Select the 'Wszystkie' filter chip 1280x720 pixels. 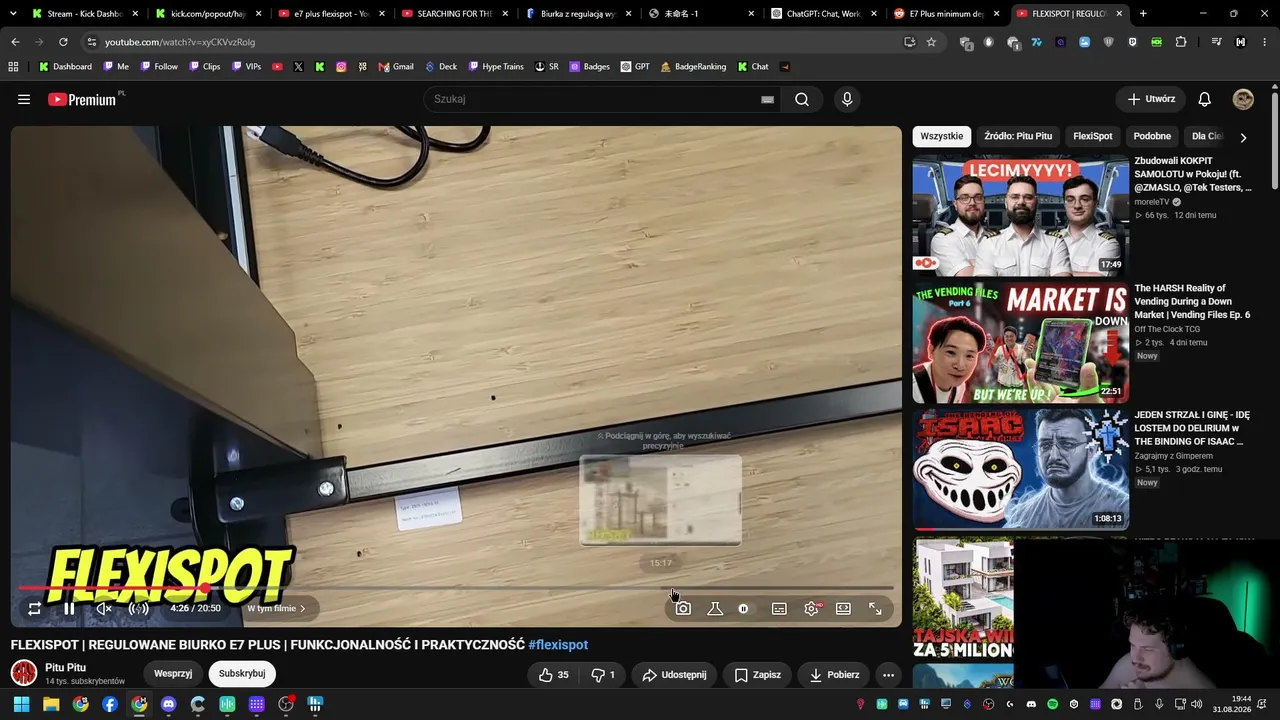941,136
